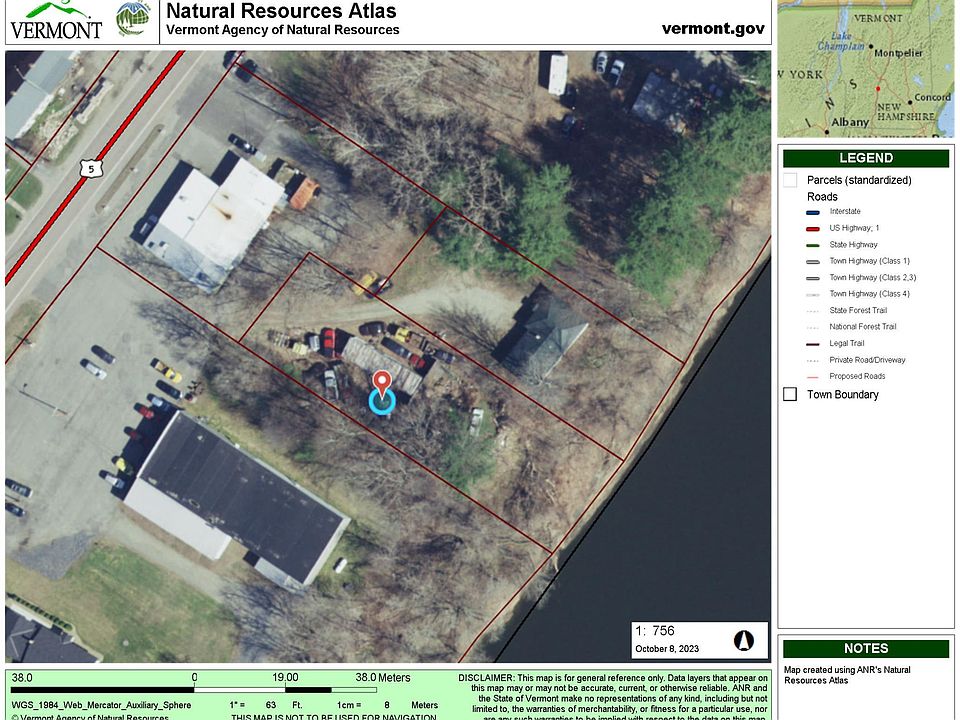
Task: Click the State Forest Trail legend label
Action: point(858,310)
